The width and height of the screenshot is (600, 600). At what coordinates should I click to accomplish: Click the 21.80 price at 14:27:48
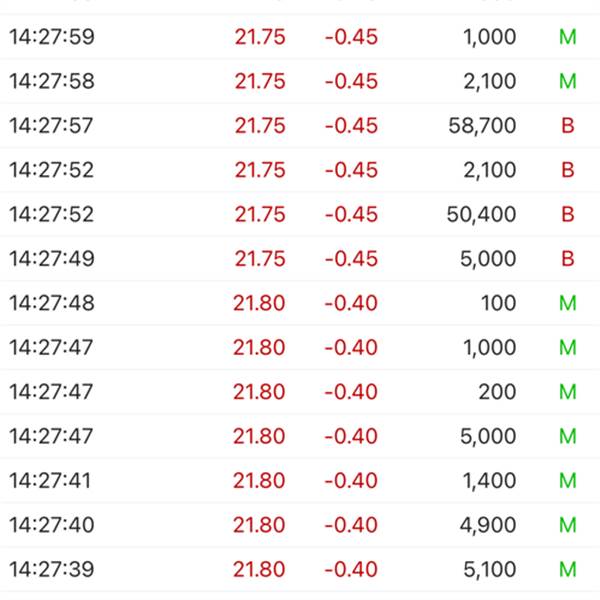click(x=259, y=303)
